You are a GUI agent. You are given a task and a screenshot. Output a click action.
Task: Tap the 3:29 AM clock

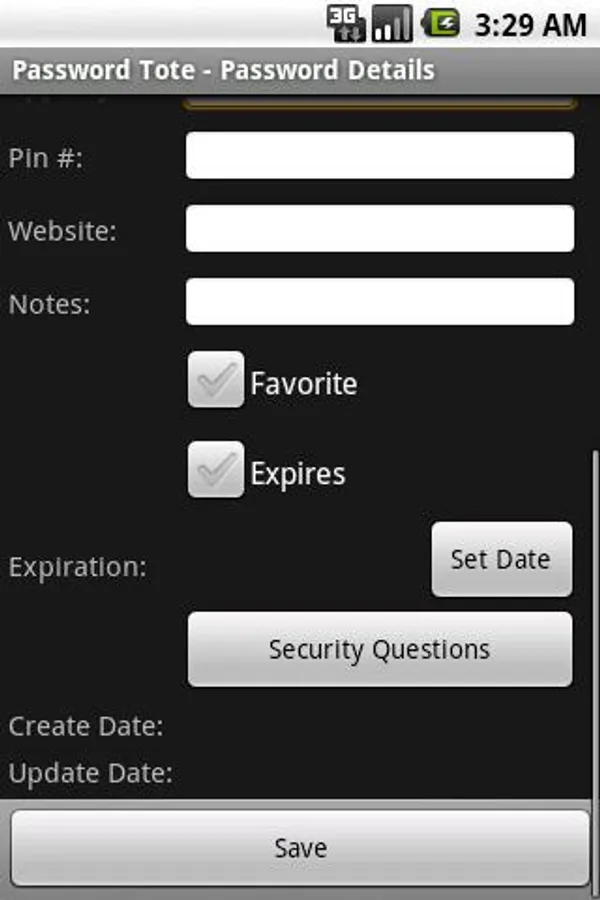point(529,24)
